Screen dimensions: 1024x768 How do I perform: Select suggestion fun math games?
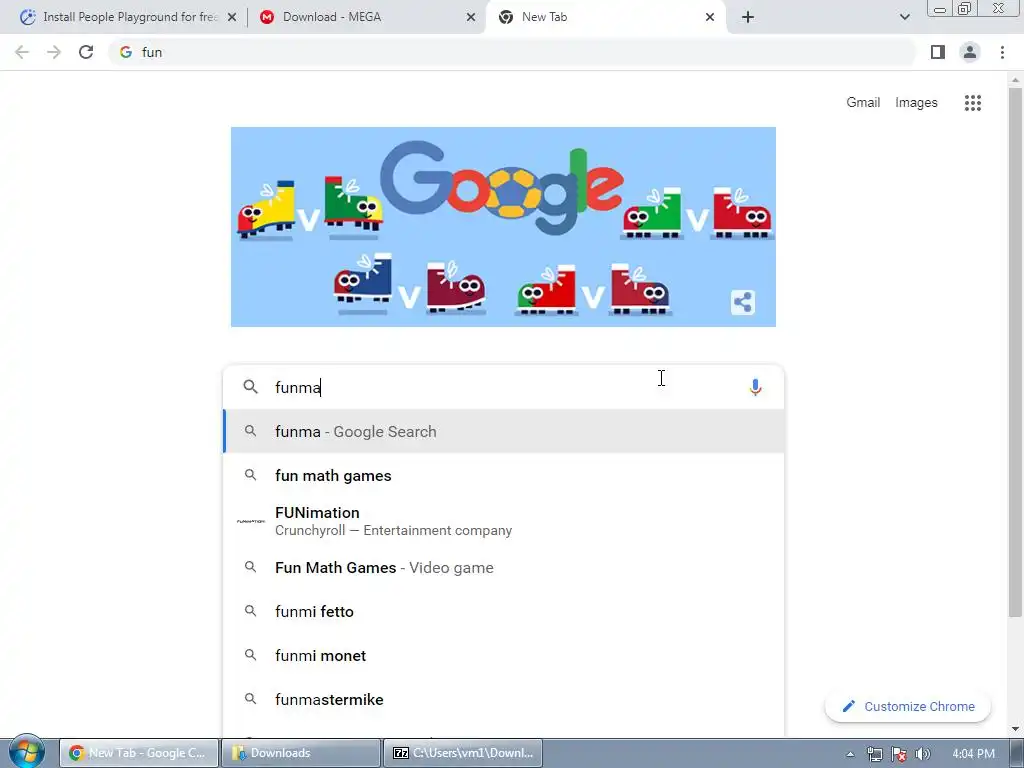point(504,475)
